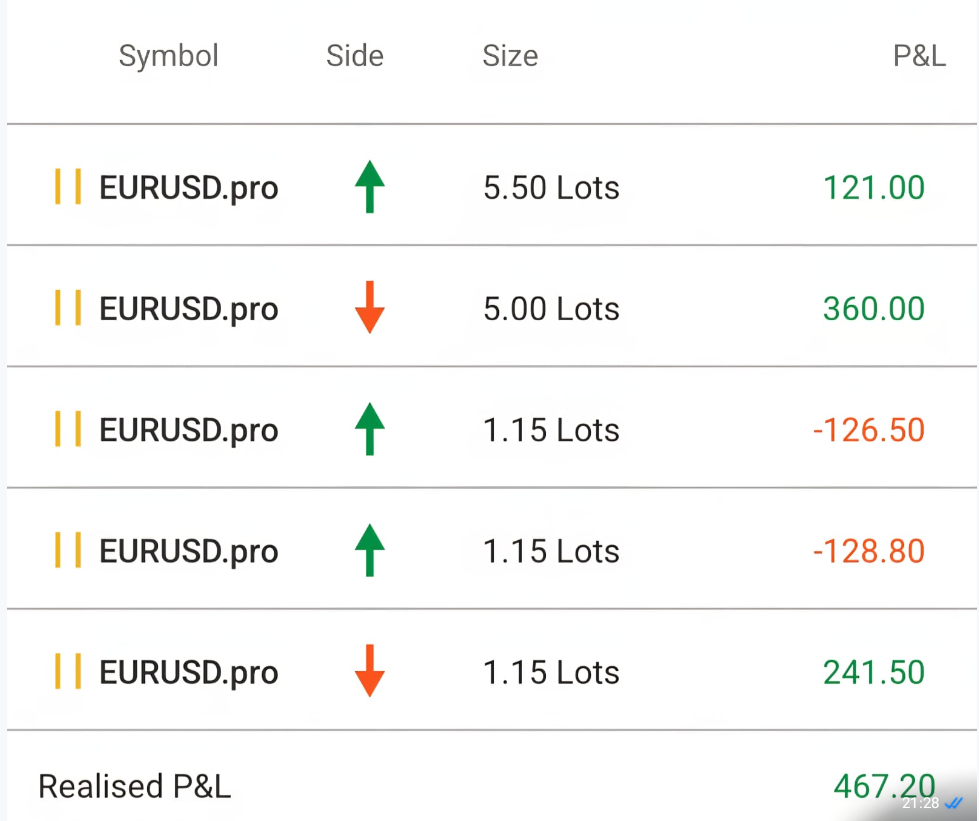Viewport: 979px width, 821px height.
Task: Click the Side column header
Action: [355, 56]
